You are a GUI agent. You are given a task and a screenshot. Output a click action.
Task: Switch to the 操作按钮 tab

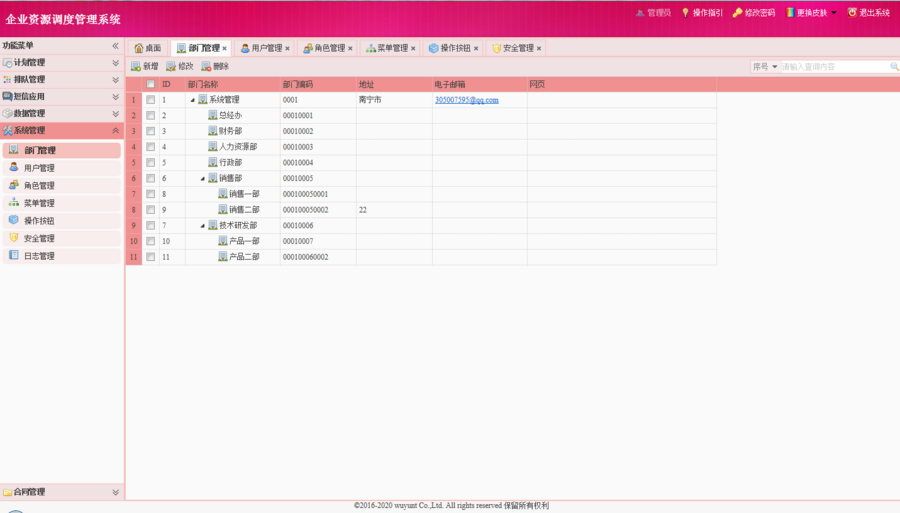(454, 48)
